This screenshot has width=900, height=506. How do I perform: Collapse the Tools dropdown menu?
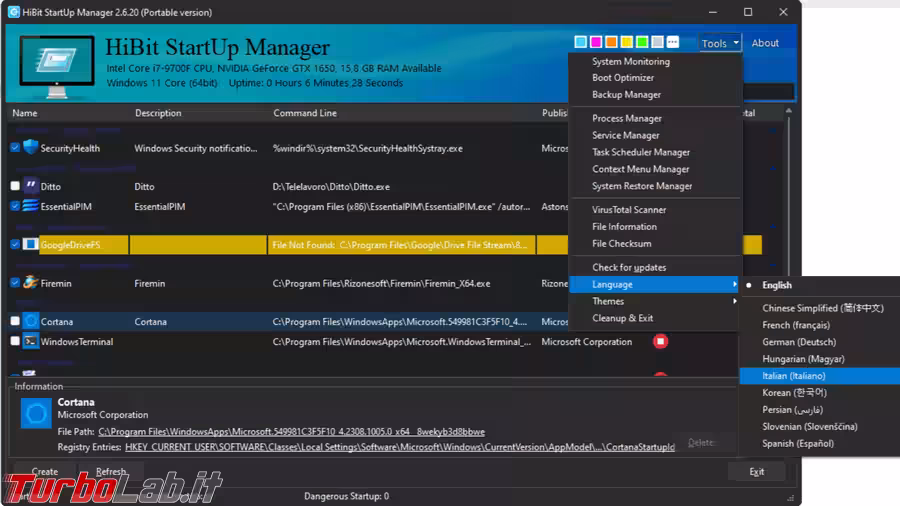pos(720,43)
